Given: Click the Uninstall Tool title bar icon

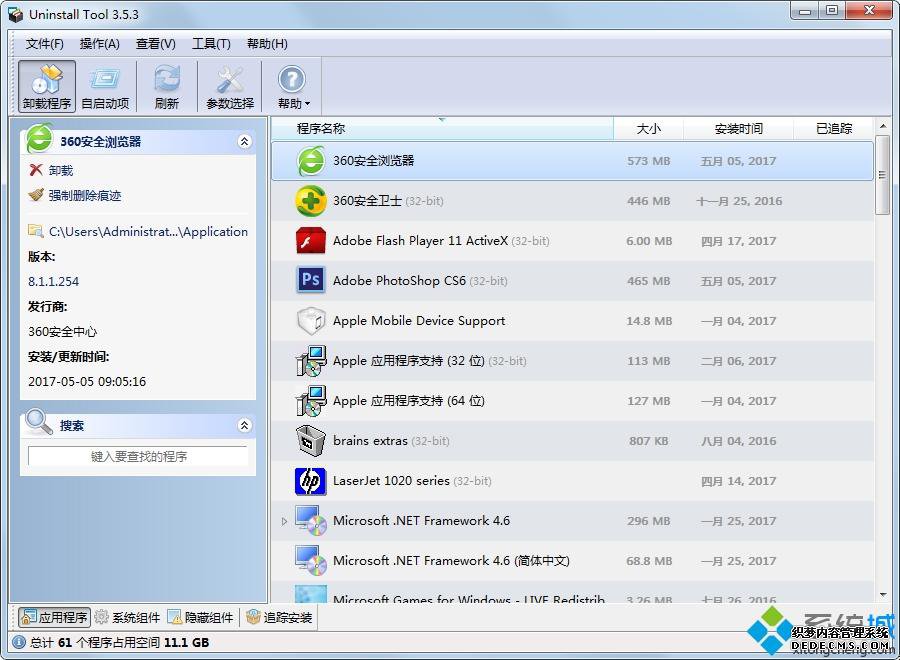Looking at the screenshot, I should (16, 14).
